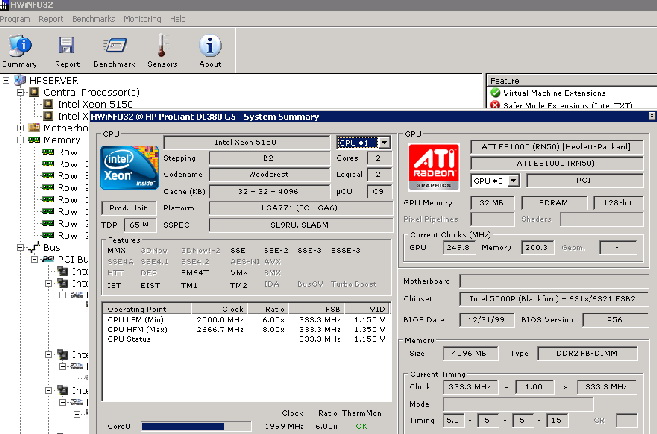657x434 pixels.
Task: Click the Prod. Unit button
Action: [x=131, y=207]
